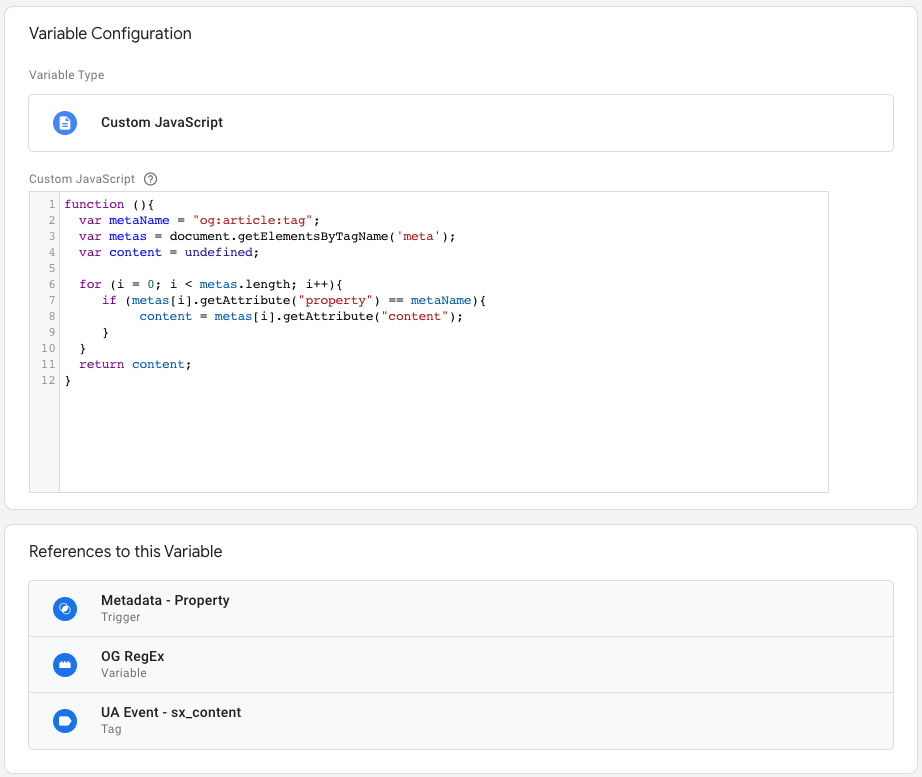Click the Custom JavaScript document icon
The height and width of the screenshot is (777, 922).
[65, 123]
